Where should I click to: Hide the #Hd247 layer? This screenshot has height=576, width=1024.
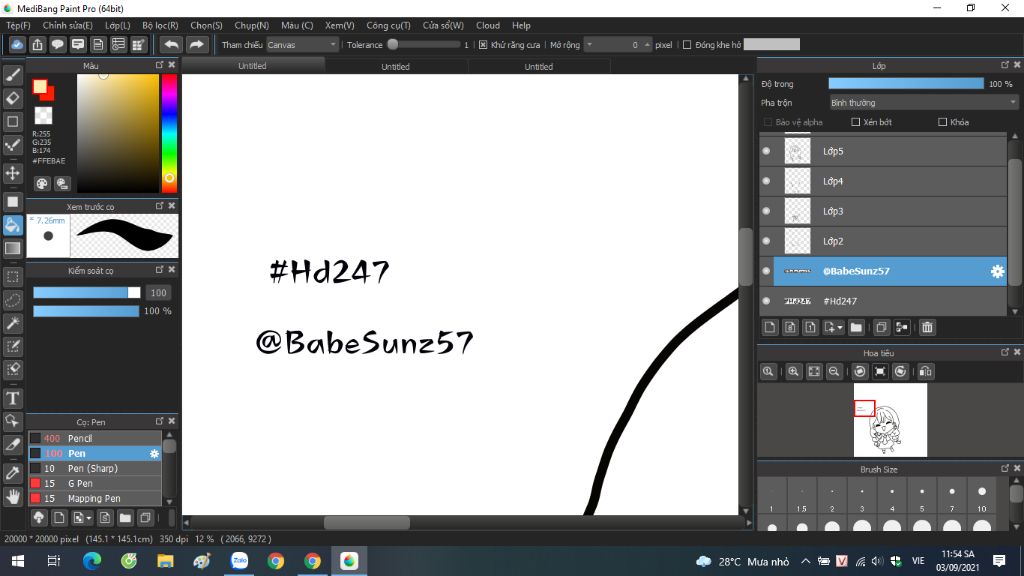point(767,301)
